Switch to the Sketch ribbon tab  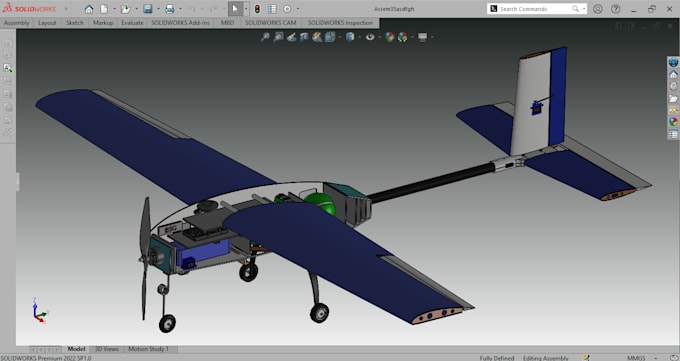tap(75, 23)
